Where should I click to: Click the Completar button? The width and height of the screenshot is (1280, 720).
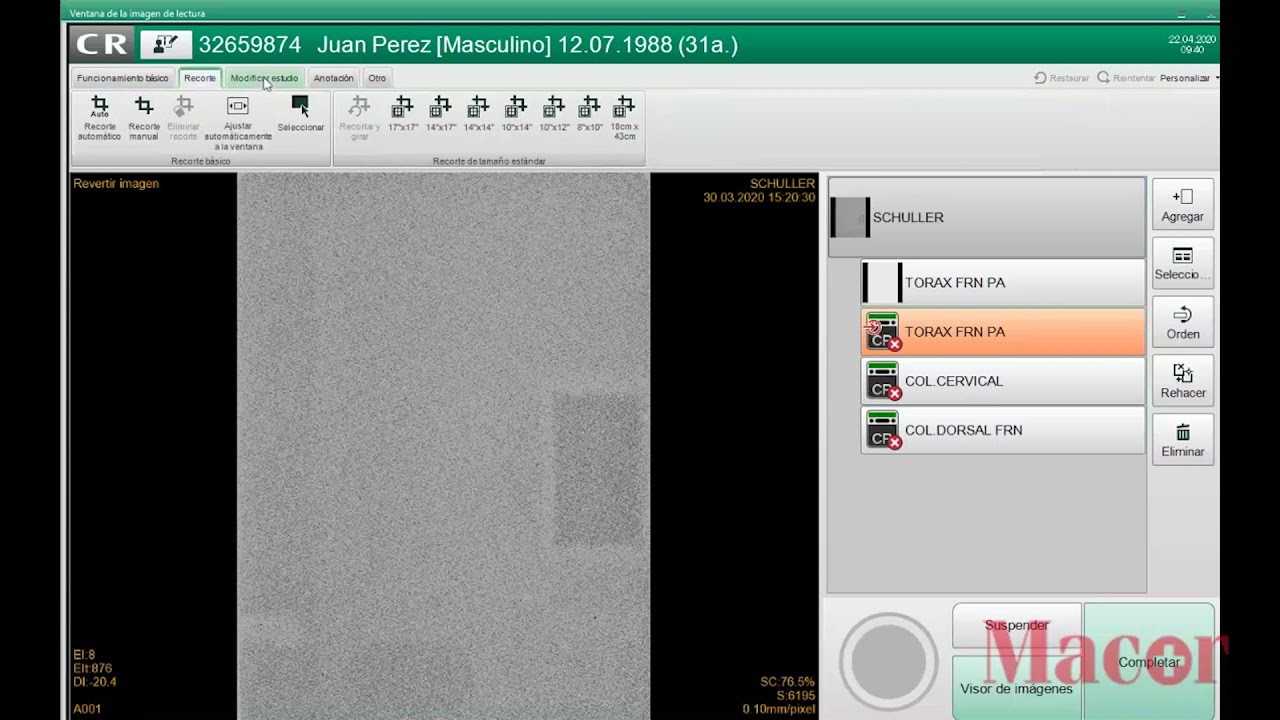(1149, 662)
